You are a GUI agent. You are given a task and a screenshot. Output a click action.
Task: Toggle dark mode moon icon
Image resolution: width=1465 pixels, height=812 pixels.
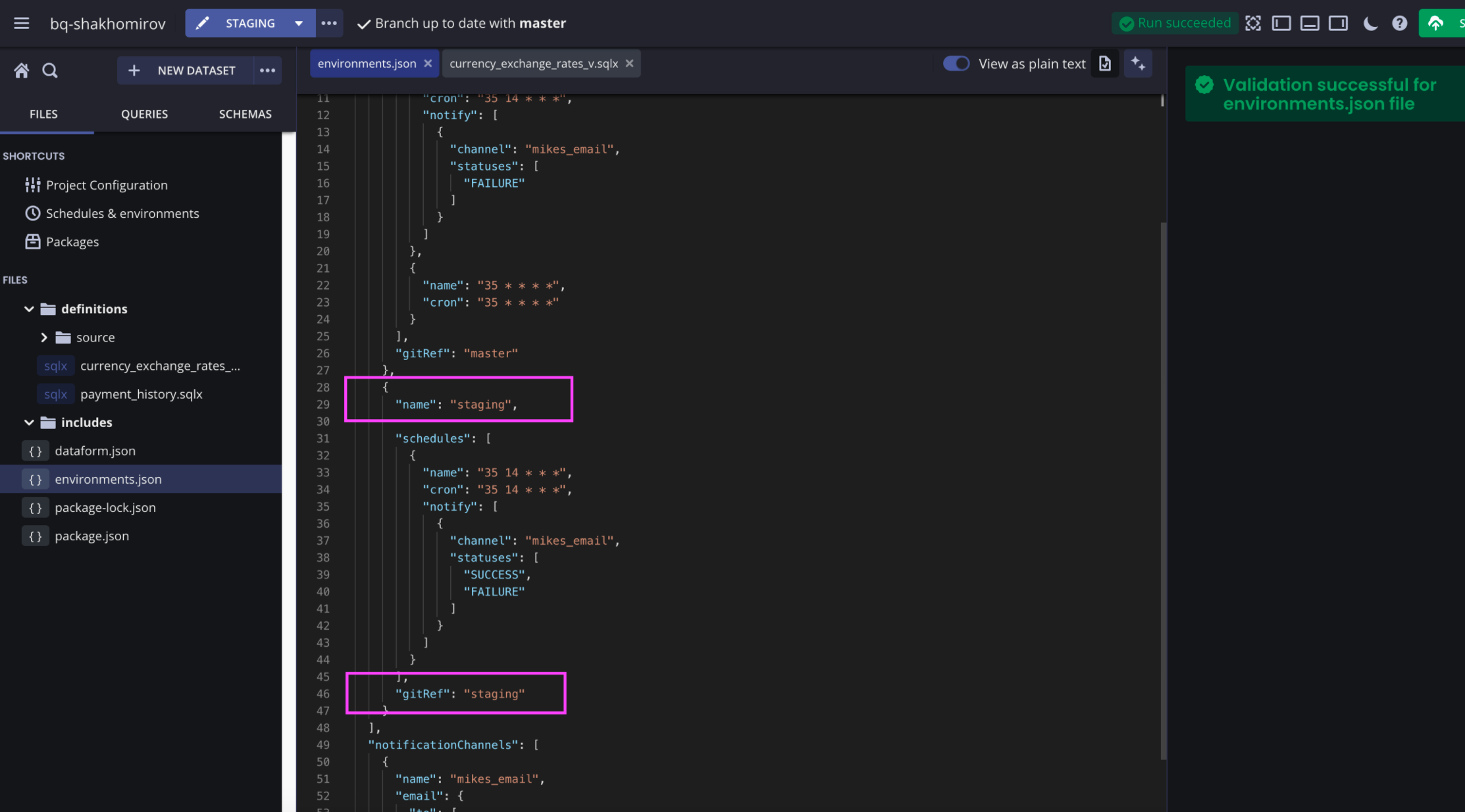click(x=1370, y=24)
